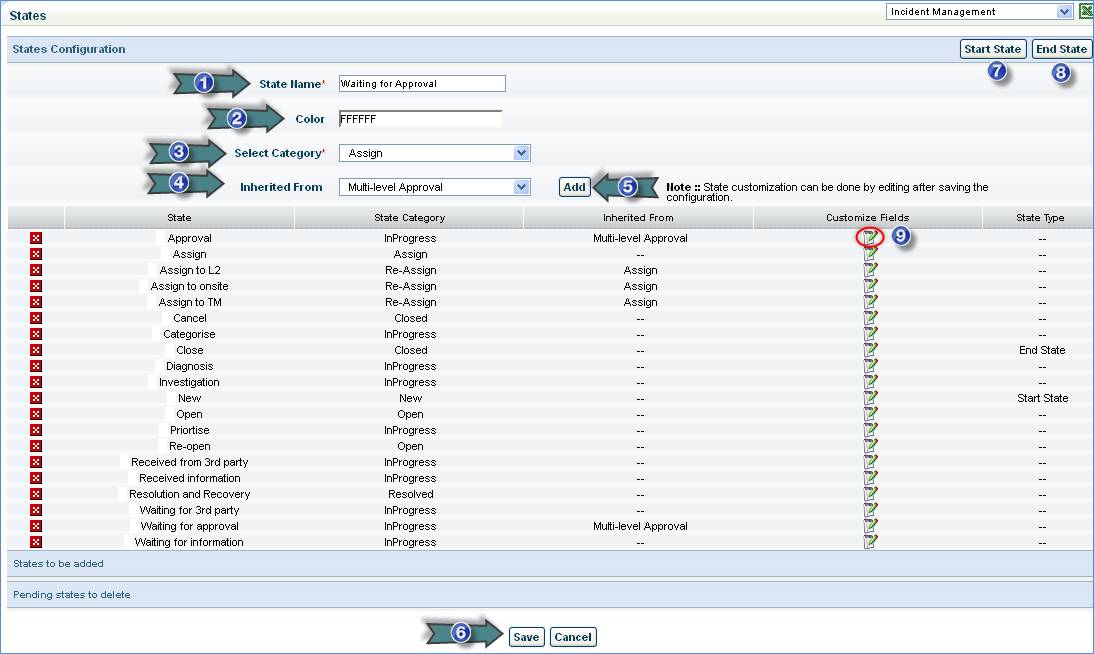Open customize fields for Approval state
The height and width of the screenshot is (654, 1094).
coord(870,238)
